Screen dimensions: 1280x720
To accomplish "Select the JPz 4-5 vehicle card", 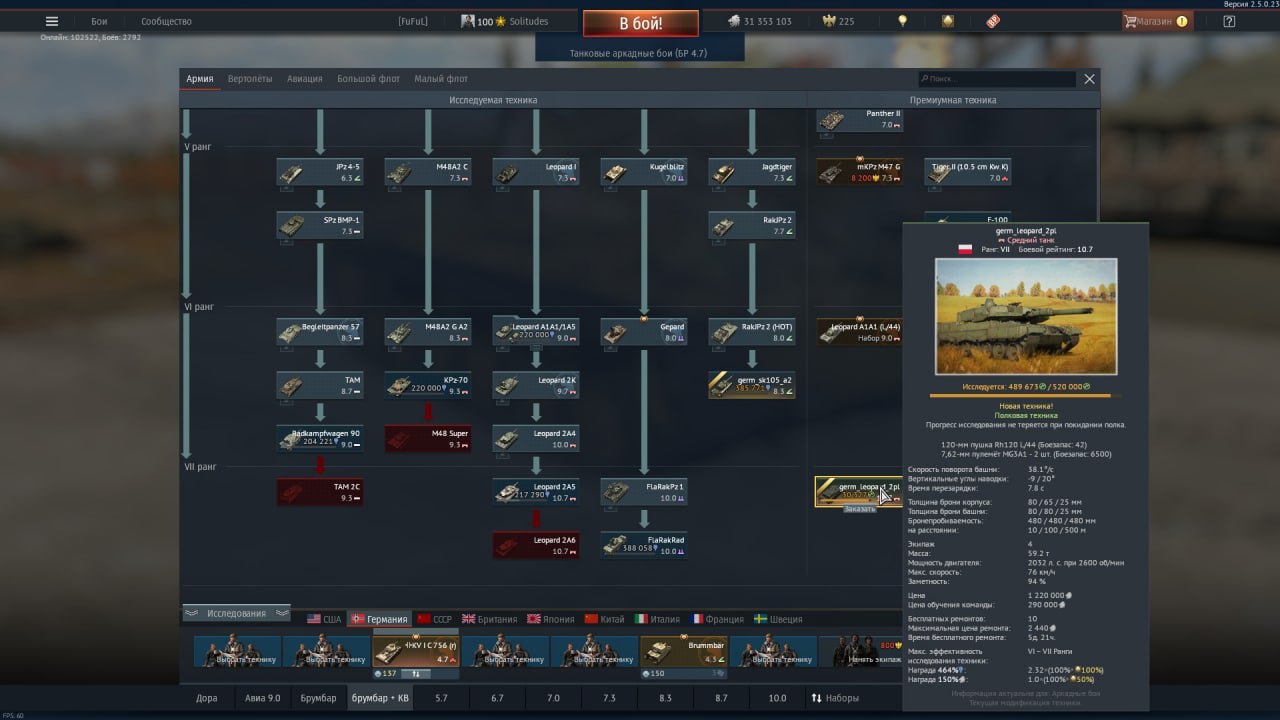I will tap(320, 172).
